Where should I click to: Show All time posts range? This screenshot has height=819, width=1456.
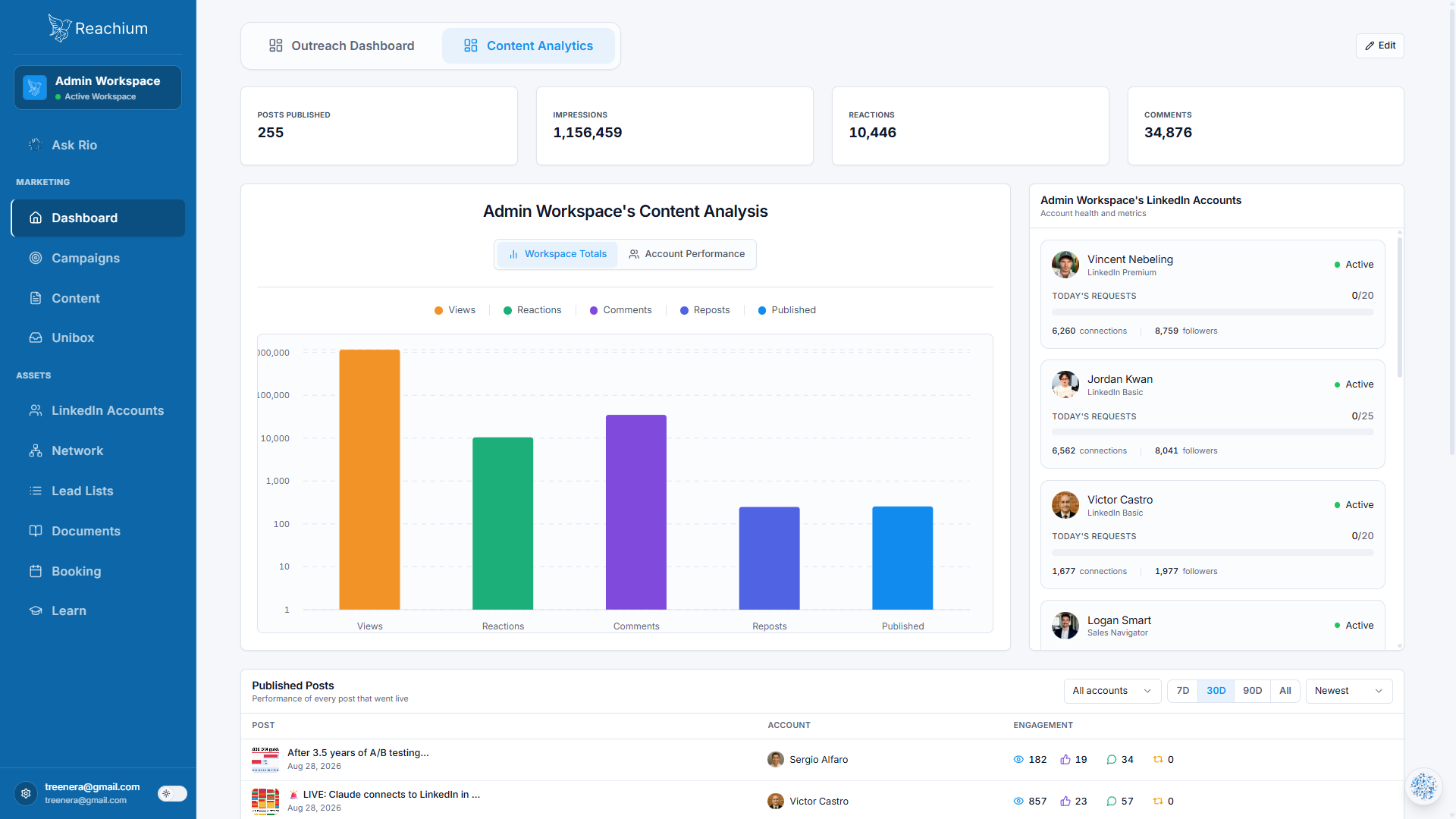pyautogui.click(x=1285, y=691)
